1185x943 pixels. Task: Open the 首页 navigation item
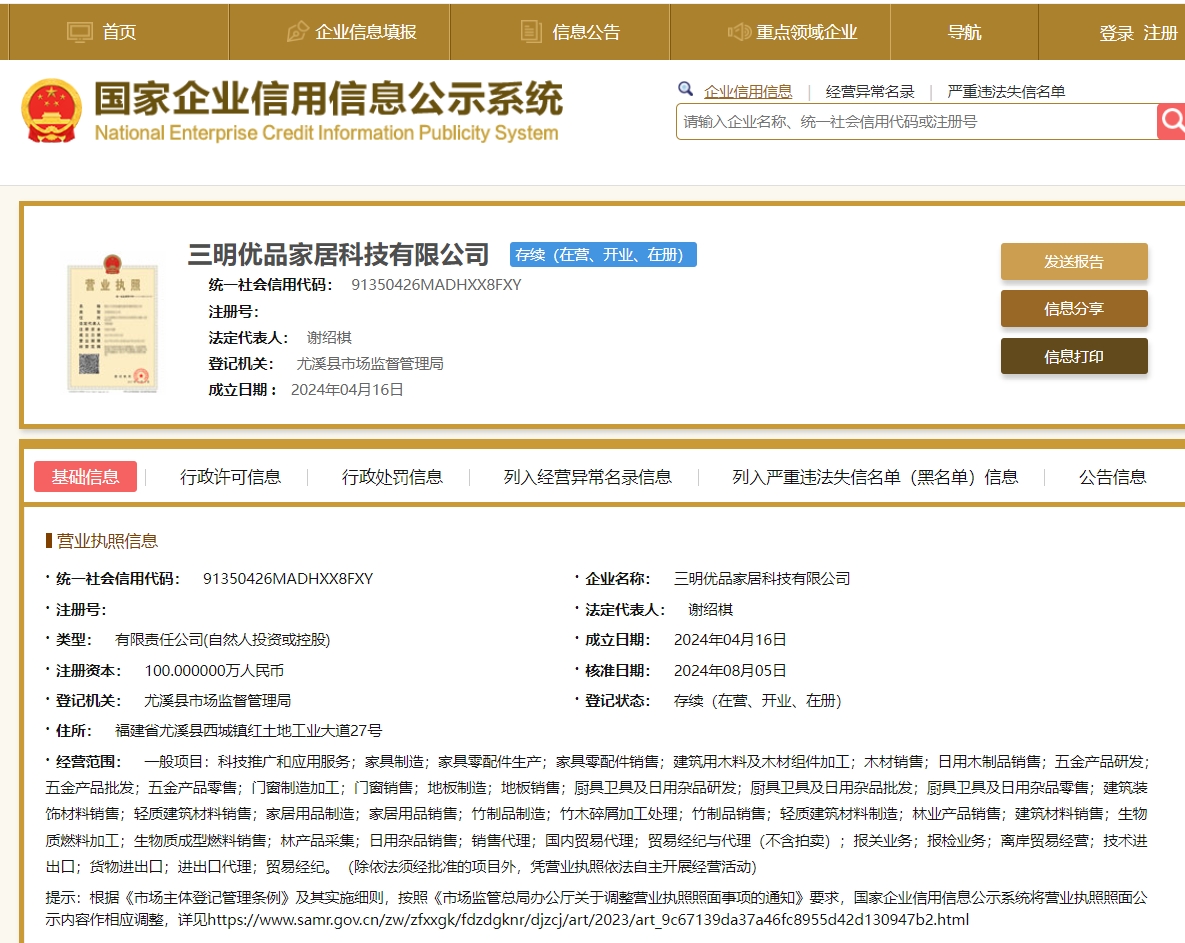click(x=119, y=32)
